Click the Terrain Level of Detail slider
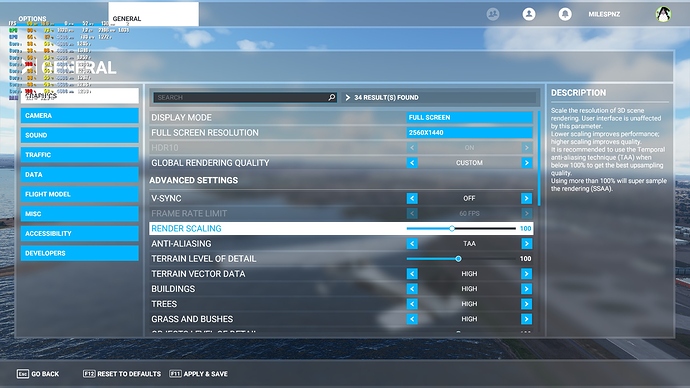 [461, 259]
